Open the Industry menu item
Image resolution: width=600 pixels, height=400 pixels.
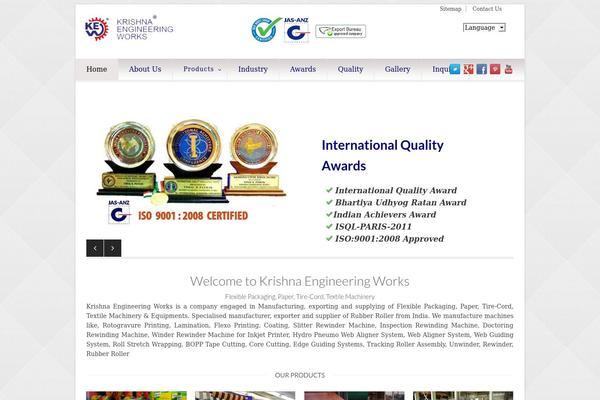(x=253, y=69)
